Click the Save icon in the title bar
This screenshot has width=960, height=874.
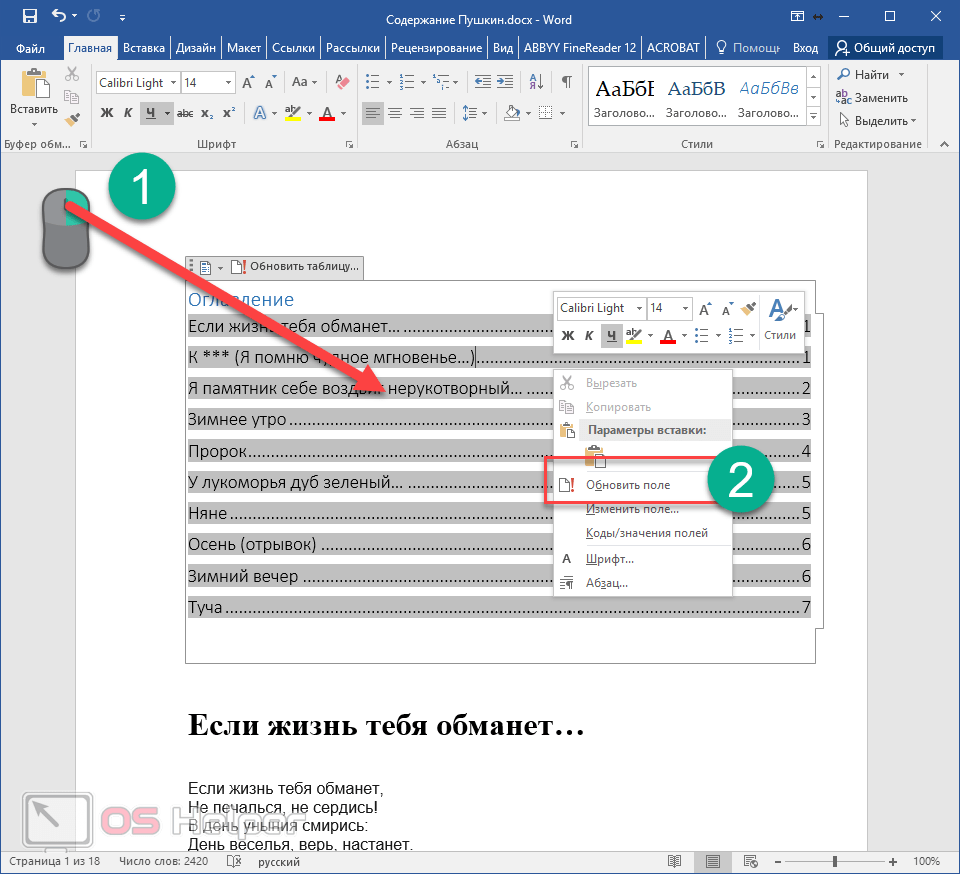(x=30, y=16)
